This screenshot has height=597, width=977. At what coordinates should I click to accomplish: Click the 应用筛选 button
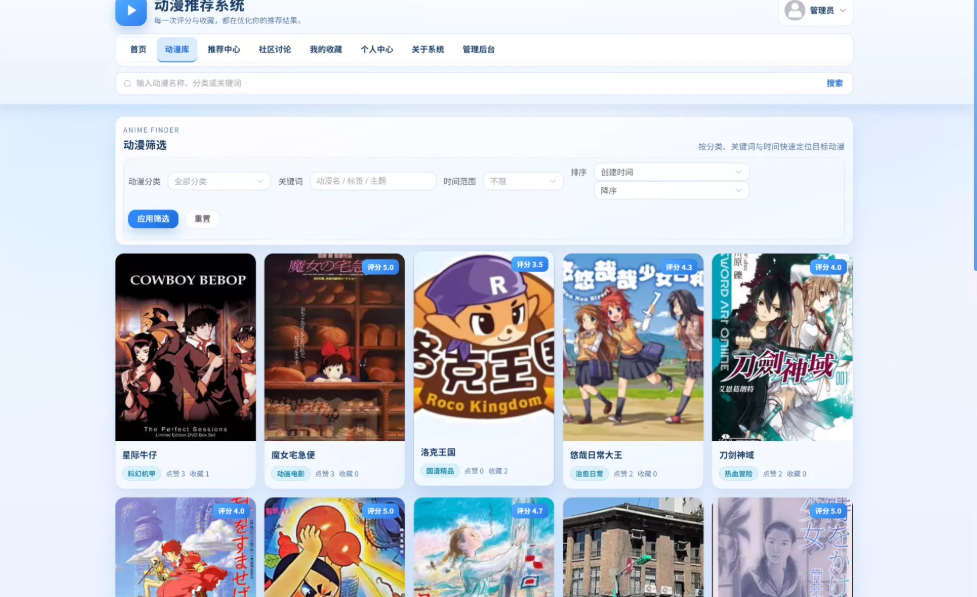tap(153, 219)
